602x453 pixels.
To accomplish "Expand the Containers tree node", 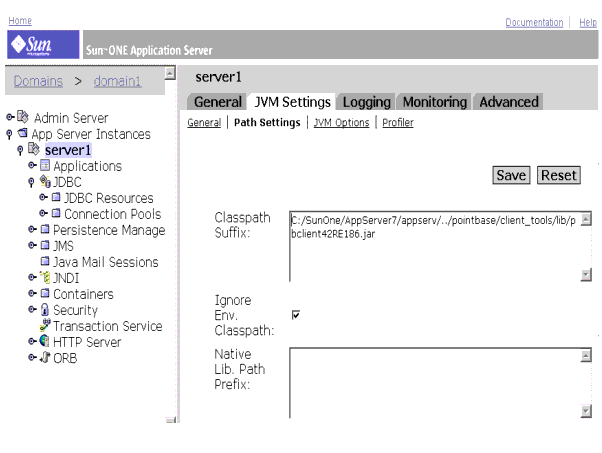I will 33,293.
